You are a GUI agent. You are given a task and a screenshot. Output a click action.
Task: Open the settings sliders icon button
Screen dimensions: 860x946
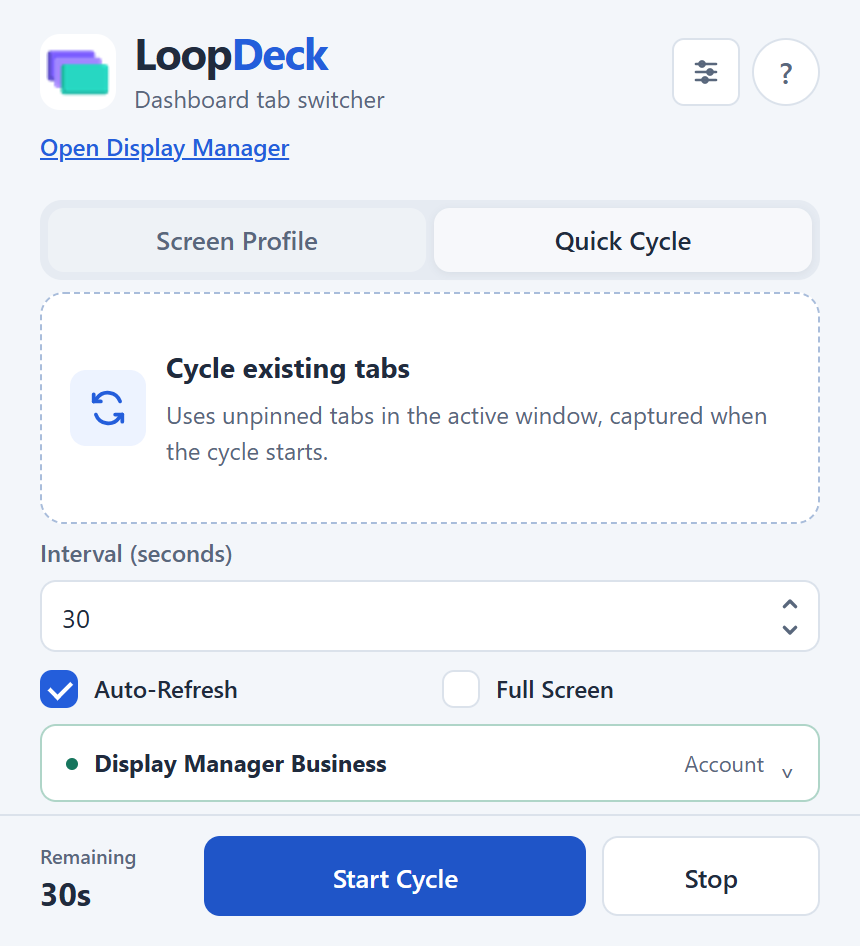tap(706, 72)
